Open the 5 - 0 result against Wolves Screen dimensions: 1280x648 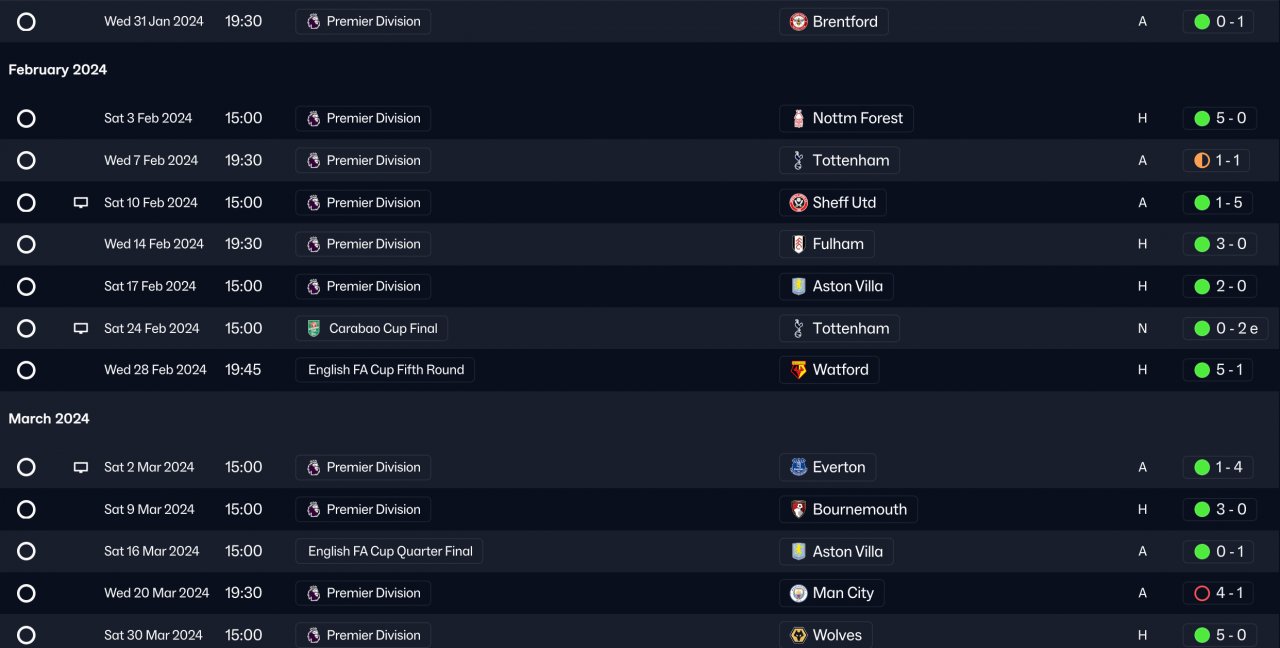pos(1218,635)
